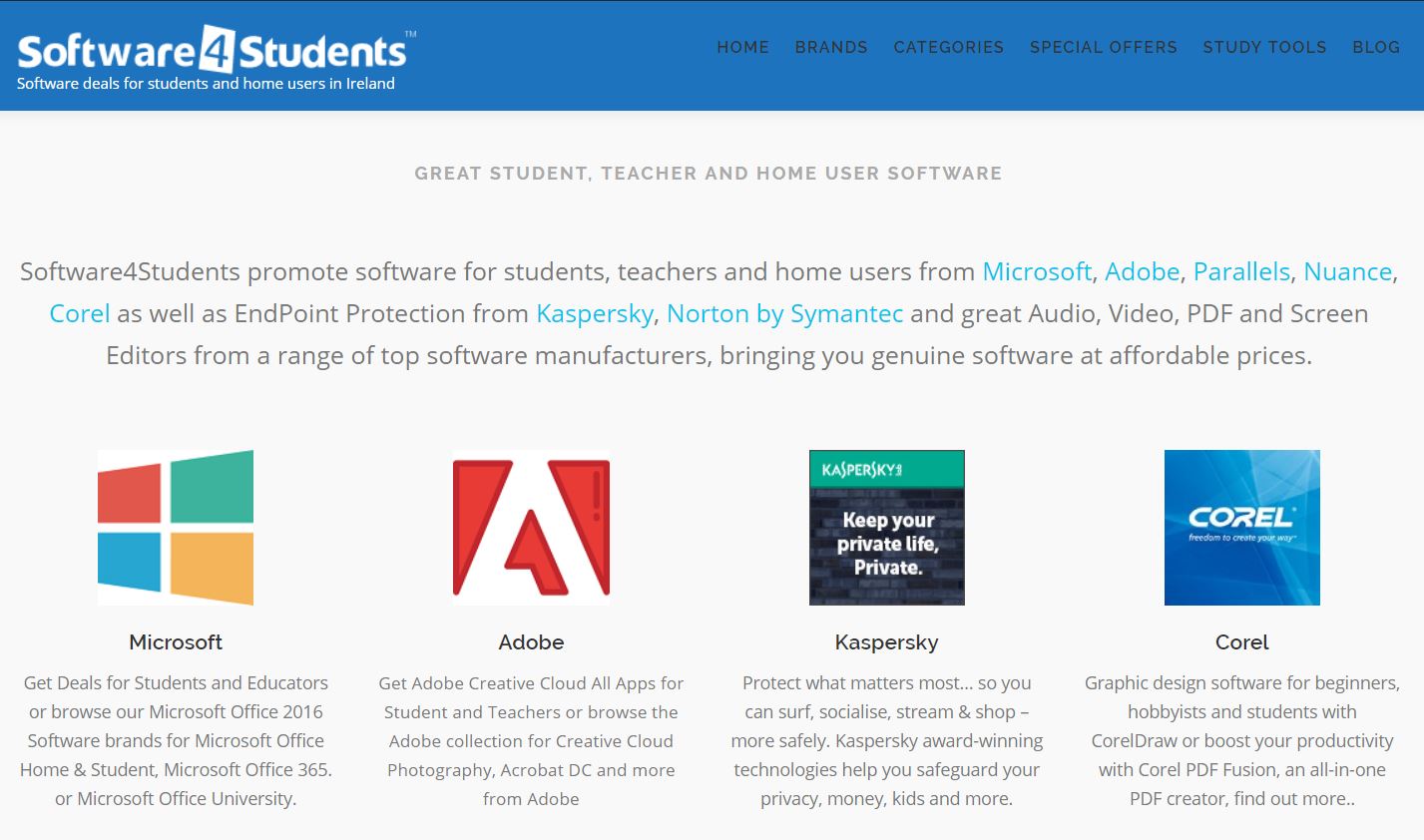Screen dimensions: 1424x840
Task: Open the STUDY TOOLS menu
Action: tap(1265, 47)
